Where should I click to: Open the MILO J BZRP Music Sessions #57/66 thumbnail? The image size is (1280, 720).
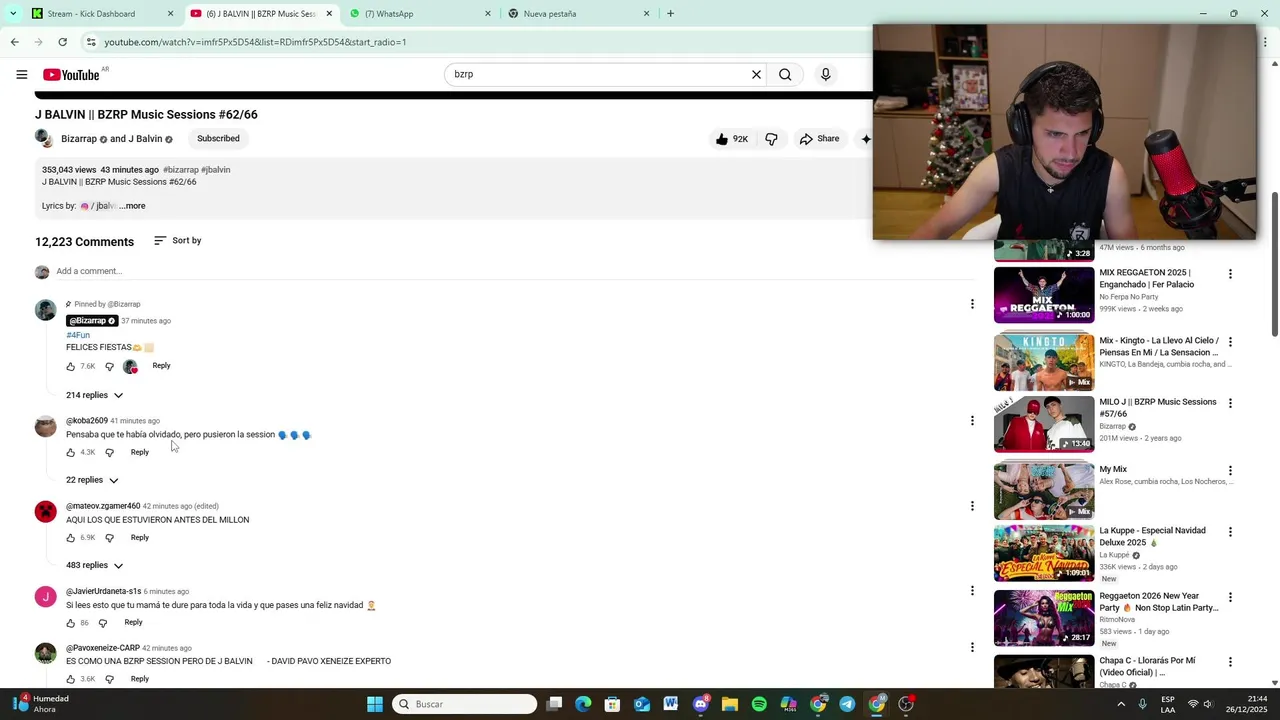(x=1044, y=424)
